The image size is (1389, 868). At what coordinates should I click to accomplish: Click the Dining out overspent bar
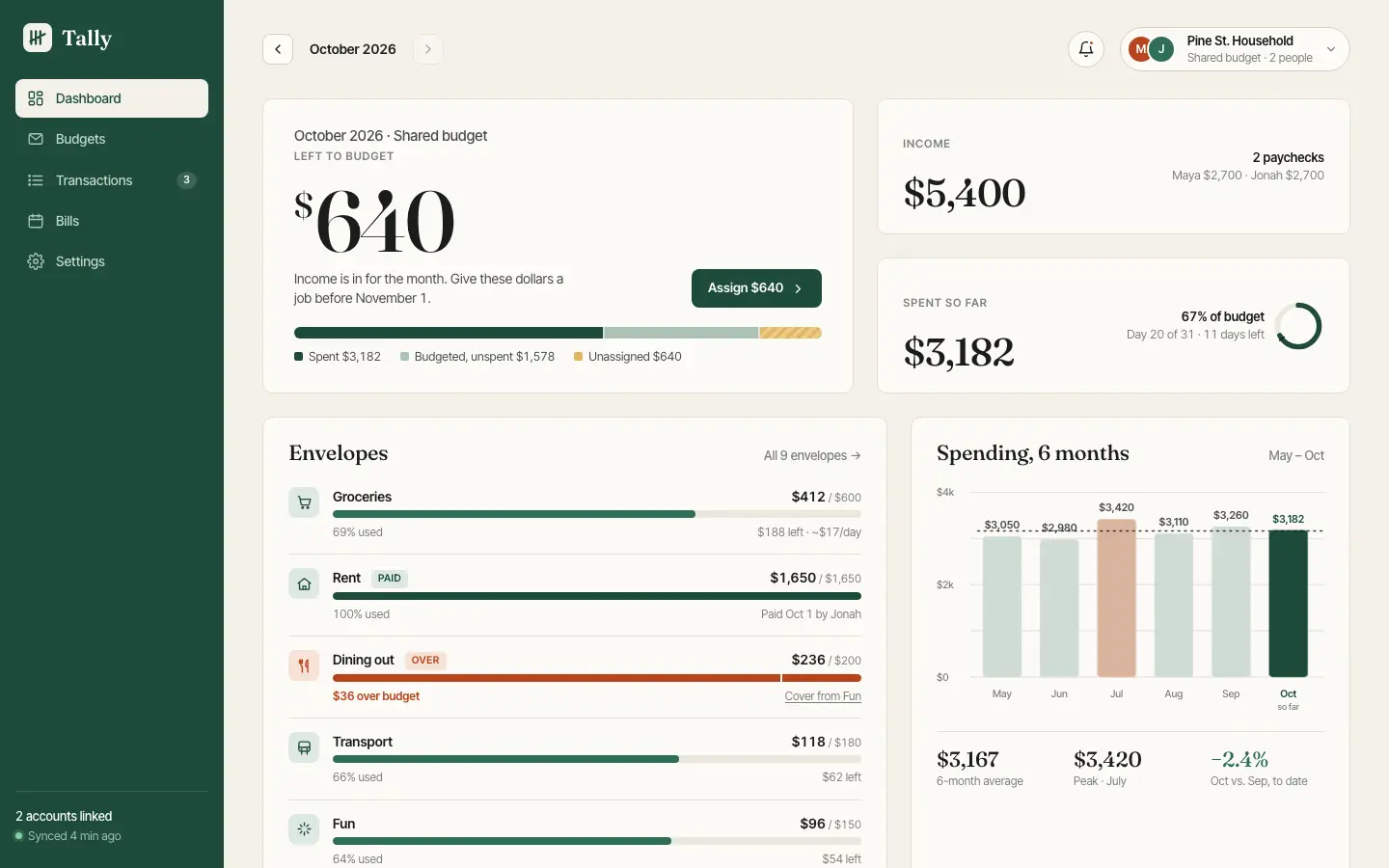coord(597,678)
